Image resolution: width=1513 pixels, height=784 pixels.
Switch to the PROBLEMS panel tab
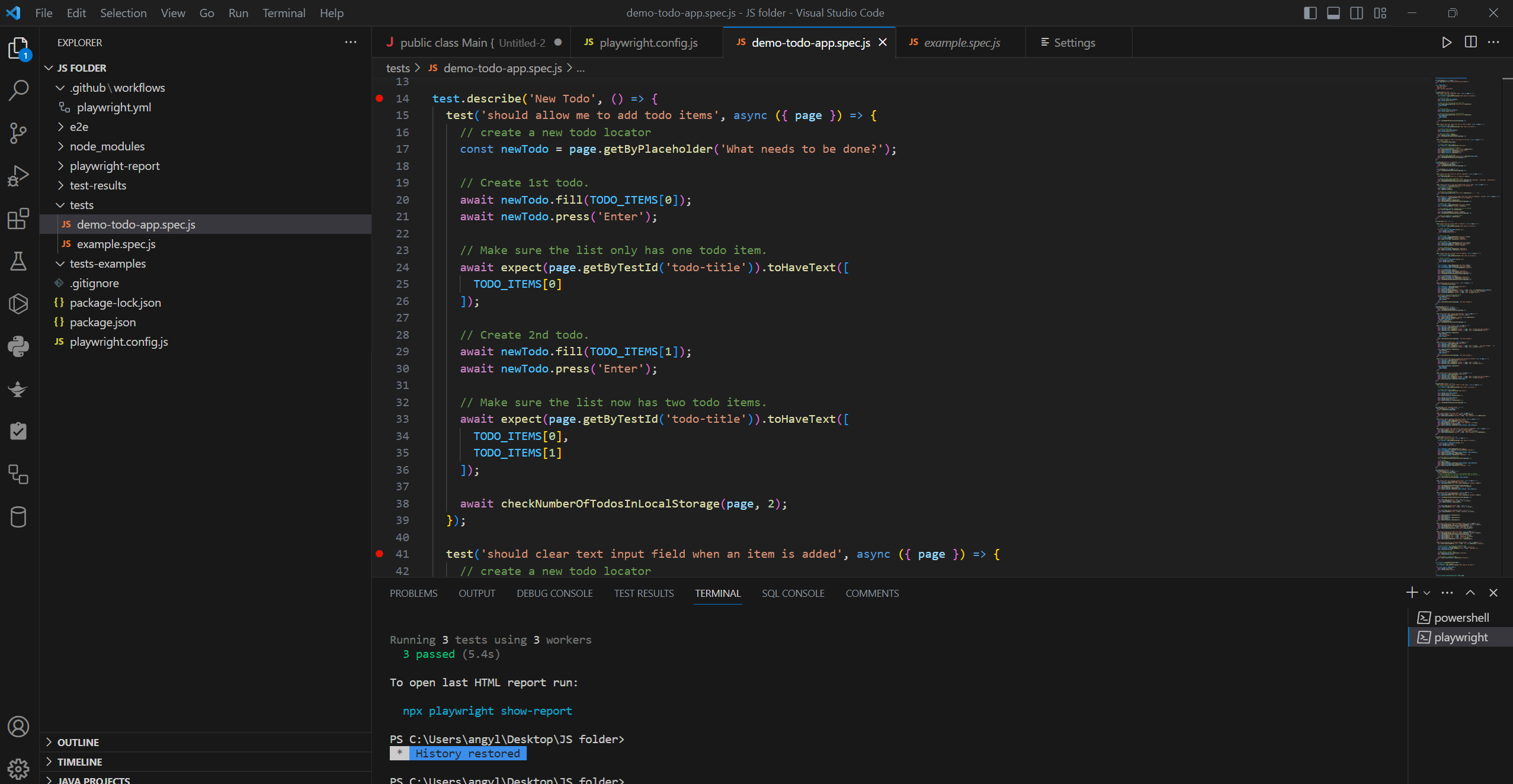pos(413,593)
